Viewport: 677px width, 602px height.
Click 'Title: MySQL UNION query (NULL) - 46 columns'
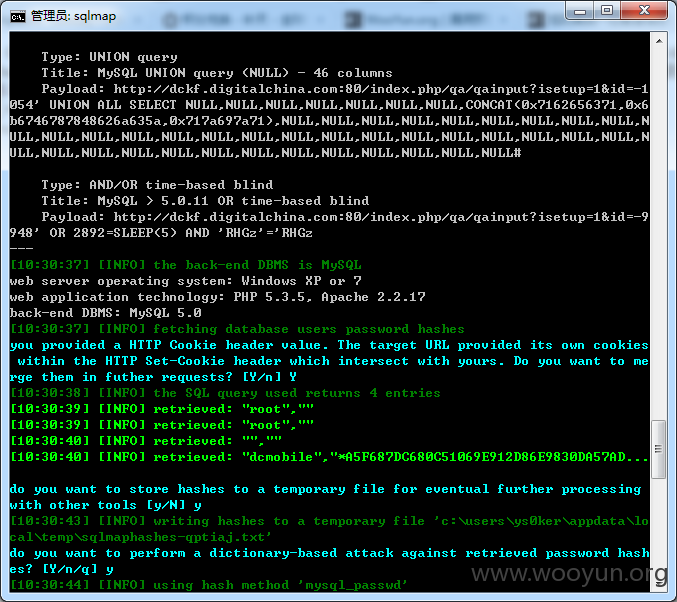(217, 73)
